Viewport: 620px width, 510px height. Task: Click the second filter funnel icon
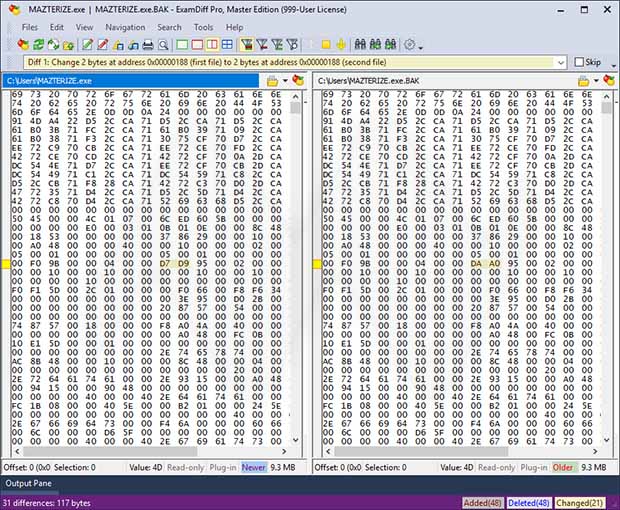click(x=262, y=45)
